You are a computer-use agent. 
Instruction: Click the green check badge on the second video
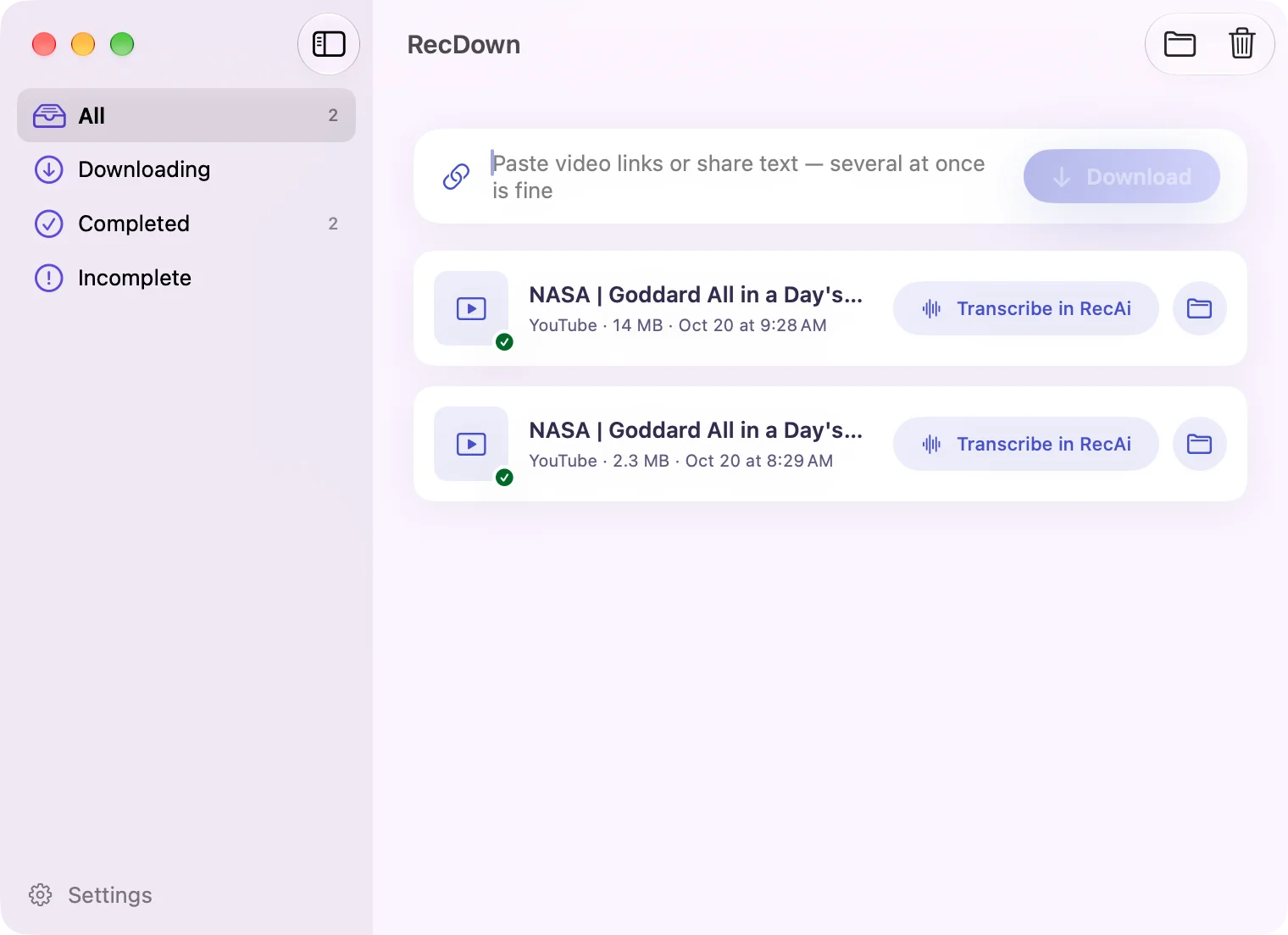point(504,478)
